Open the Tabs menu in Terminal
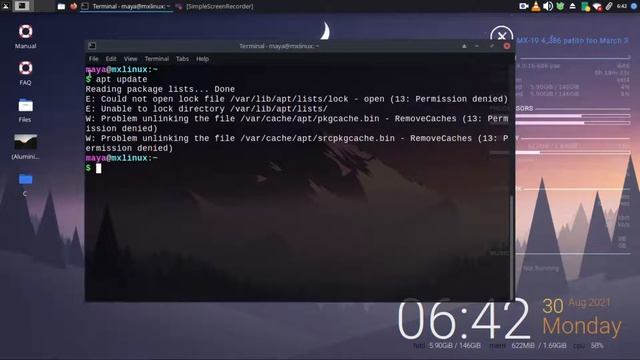640x360 pixels. (182, 59)
